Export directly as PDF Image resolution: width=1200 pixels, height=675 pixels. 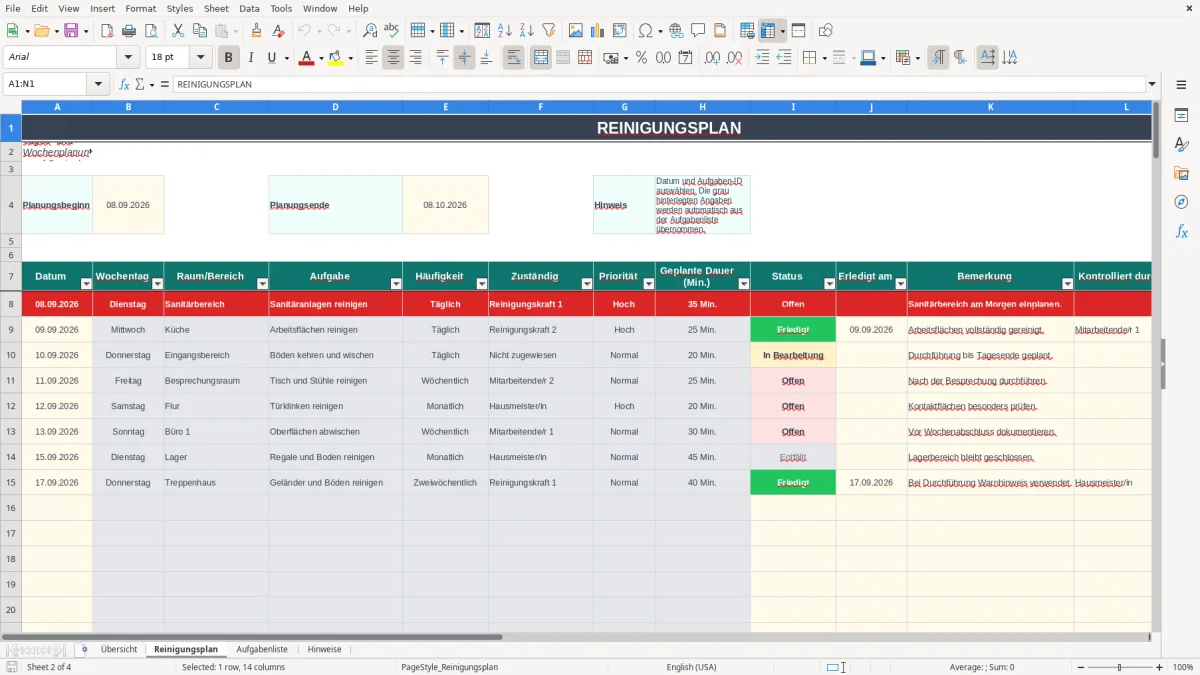coord(107,31)
